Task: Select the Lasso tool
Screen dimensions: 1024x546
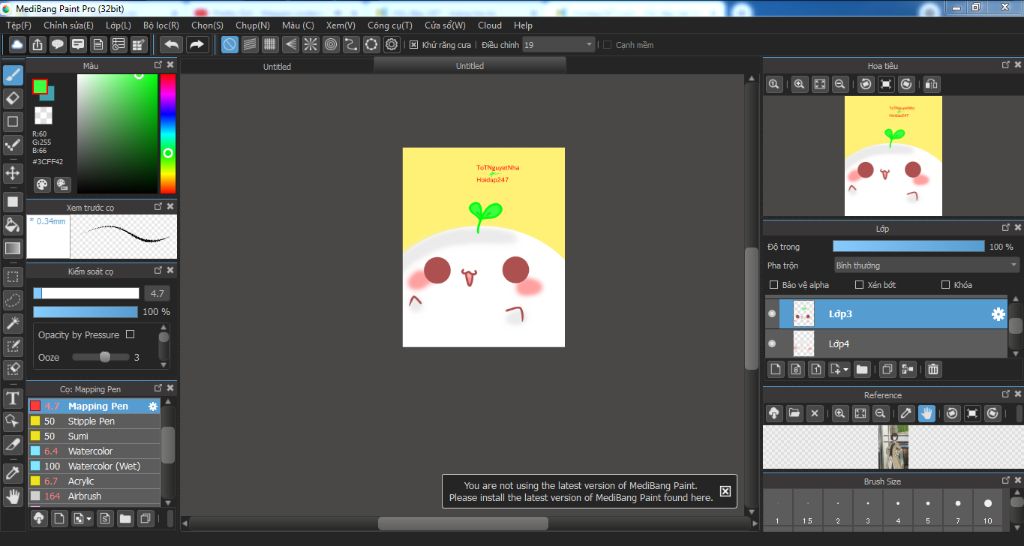Action: click(12, 300)
